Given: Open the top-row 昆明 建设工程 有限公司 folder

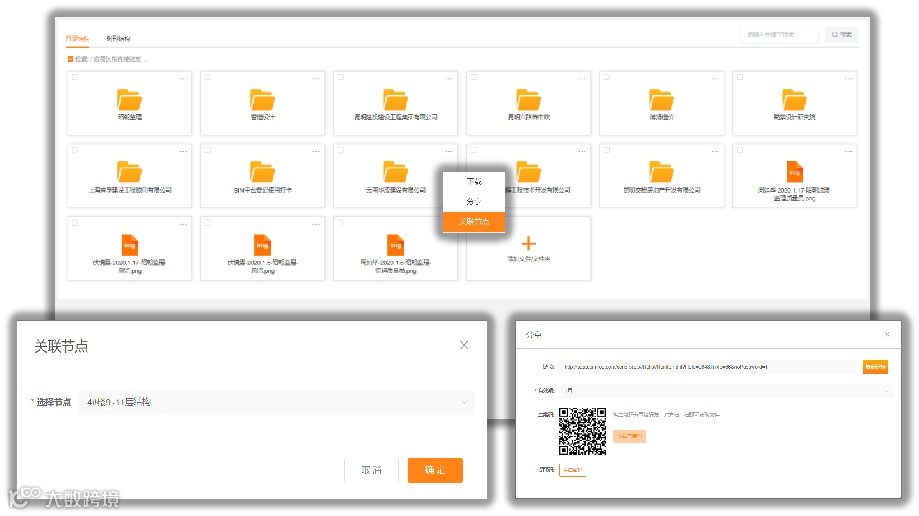Looking at the screenshot, I should click(395, 100).
